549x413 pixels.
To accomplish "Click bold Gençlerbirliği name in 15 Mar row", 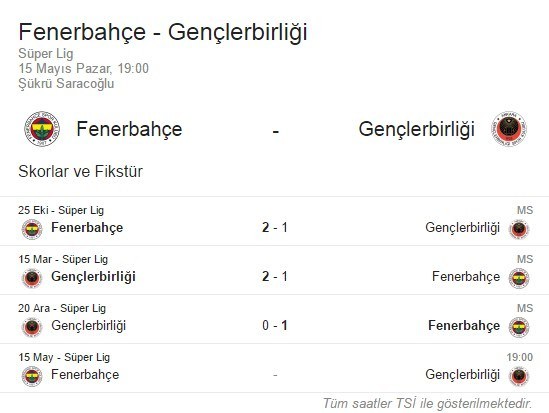I will coord(93,277).
